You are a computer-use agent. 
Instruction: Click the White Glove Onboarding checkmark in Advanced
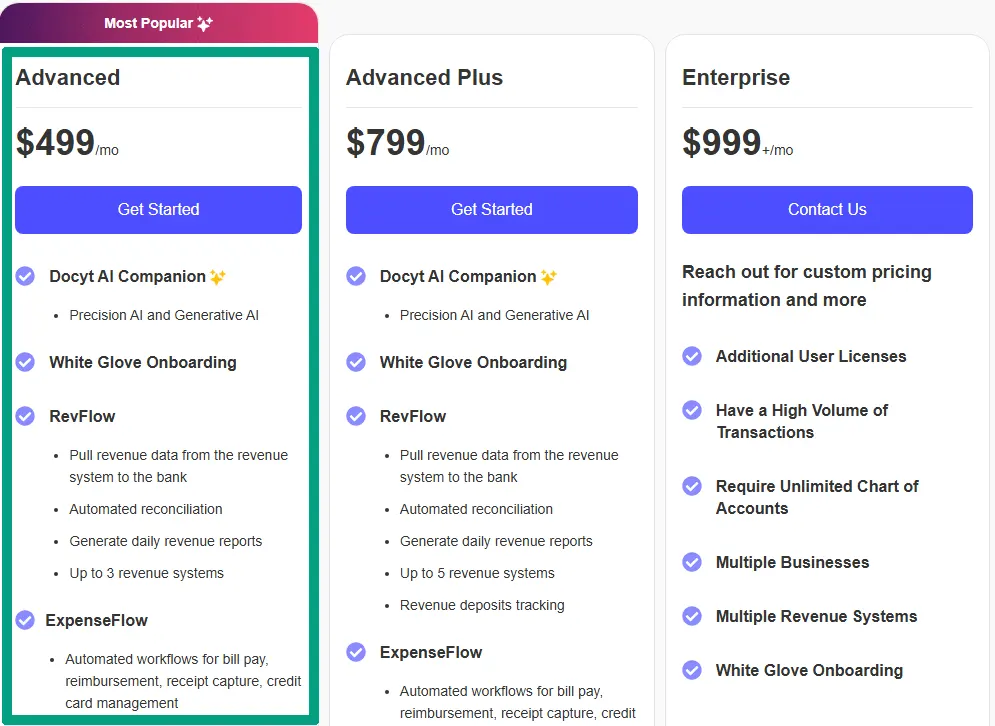click(x=24, y=362)
